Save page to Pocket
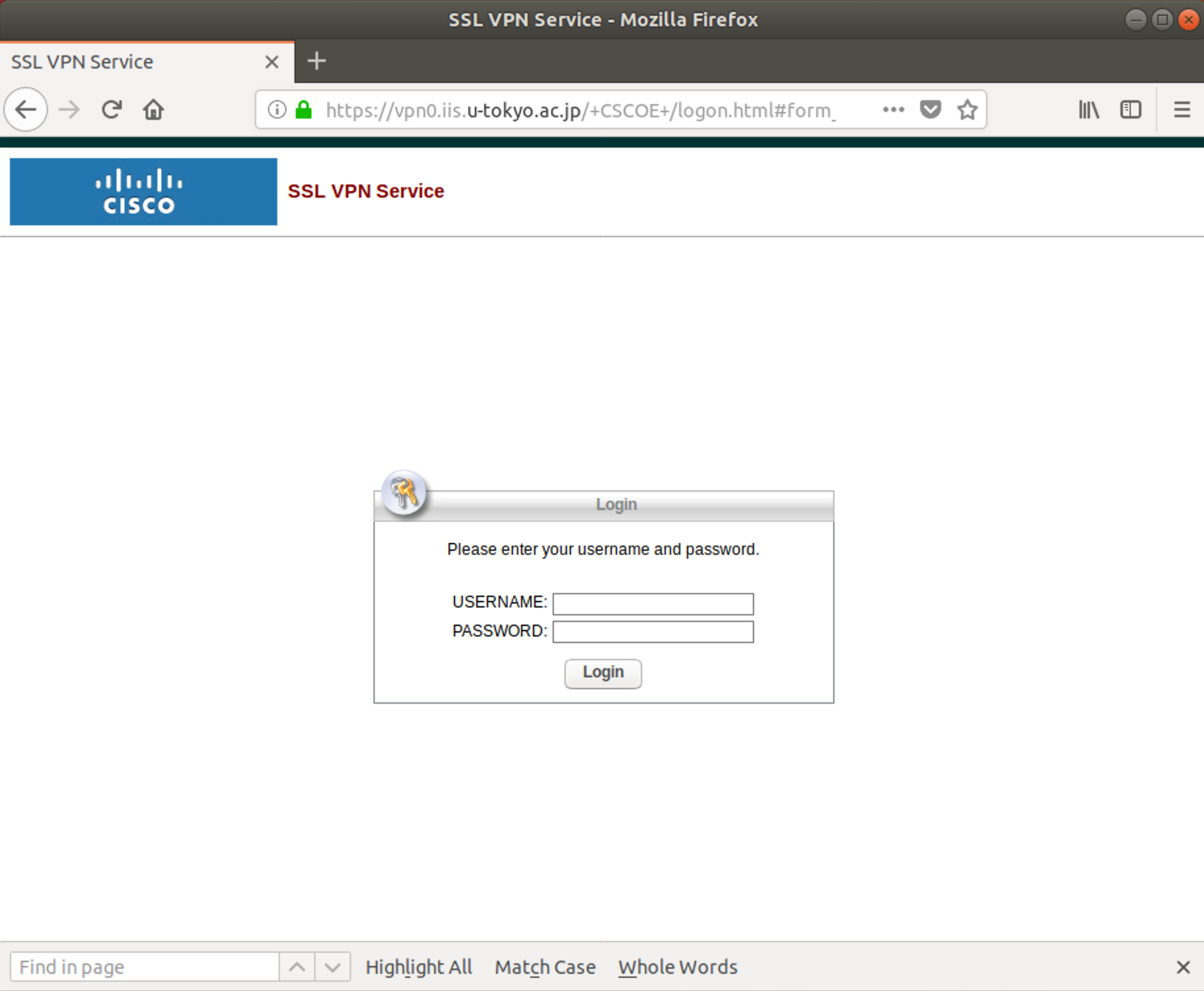Screen dimensions: 1204x991 pos(930,109)
